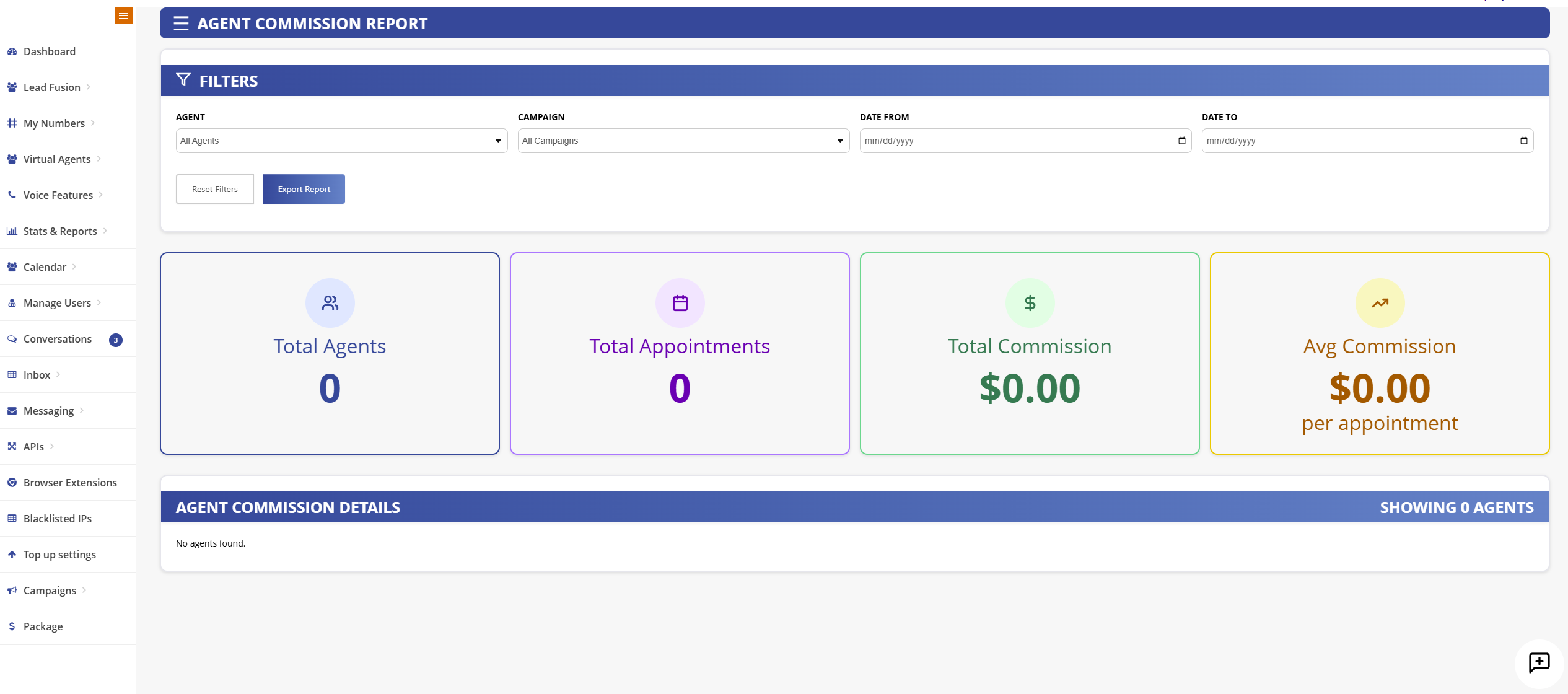Viewport: 1568px width, 694px height.
Task: Click the funnel icon in Filters header
Action: pos(183,80)
